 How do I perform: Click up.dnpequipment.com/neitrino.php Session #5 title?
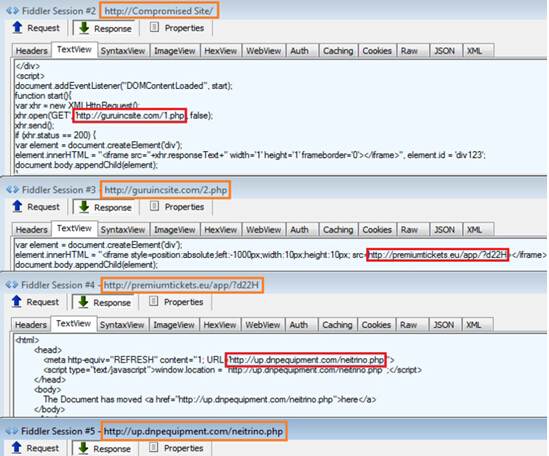click(193, 431)
